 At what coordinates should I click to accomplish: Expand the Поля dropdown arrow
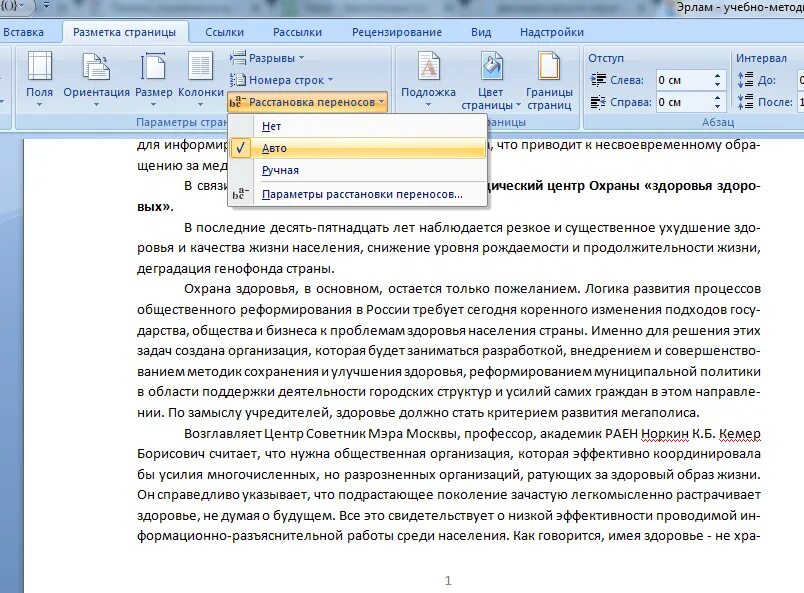[x=39, y=105]
